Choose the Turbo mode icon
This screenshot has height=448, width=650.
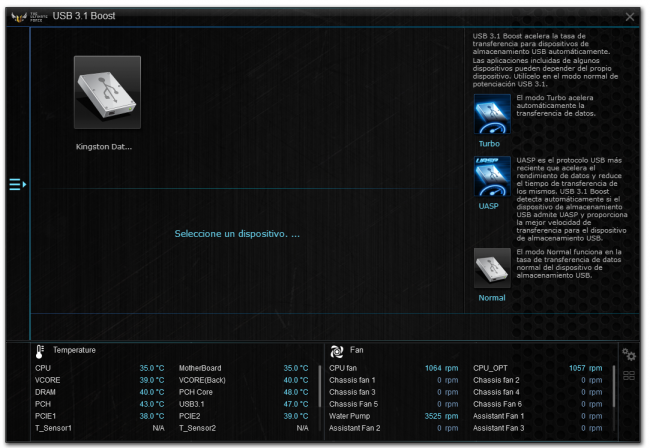[492, 114]
